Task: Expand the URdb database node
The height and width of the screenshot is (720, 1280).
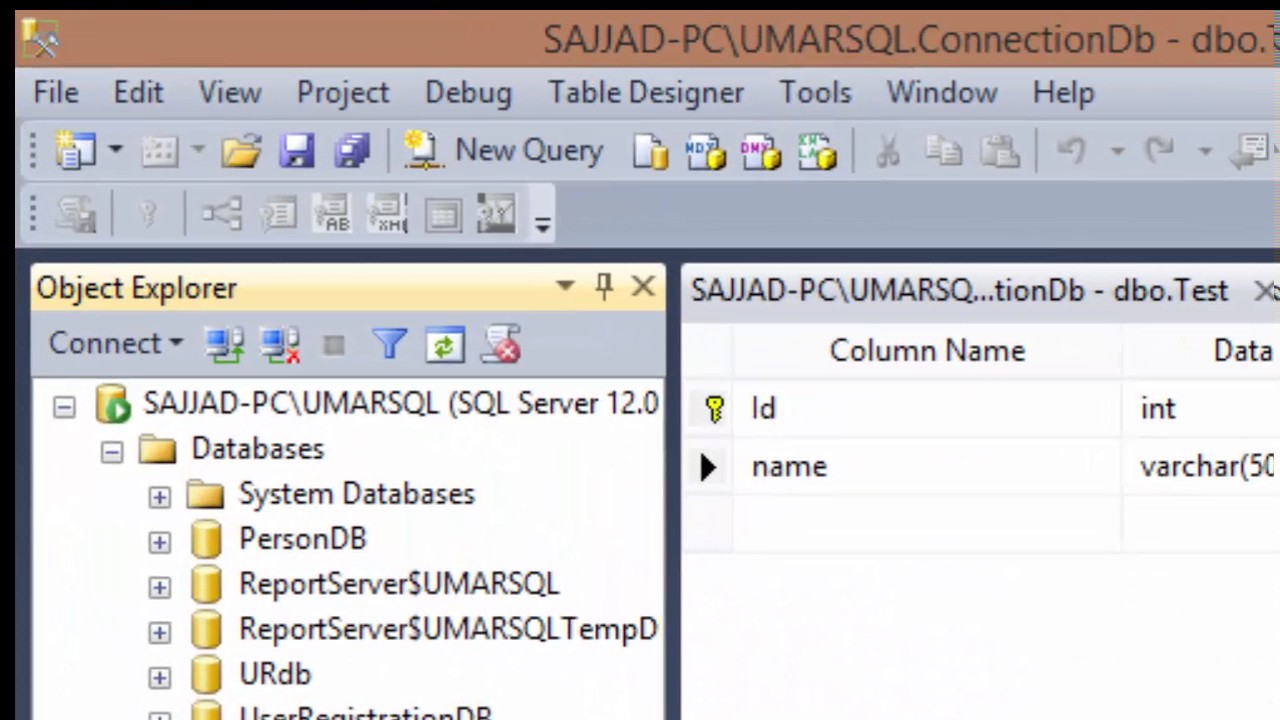Action: [159, 677]
